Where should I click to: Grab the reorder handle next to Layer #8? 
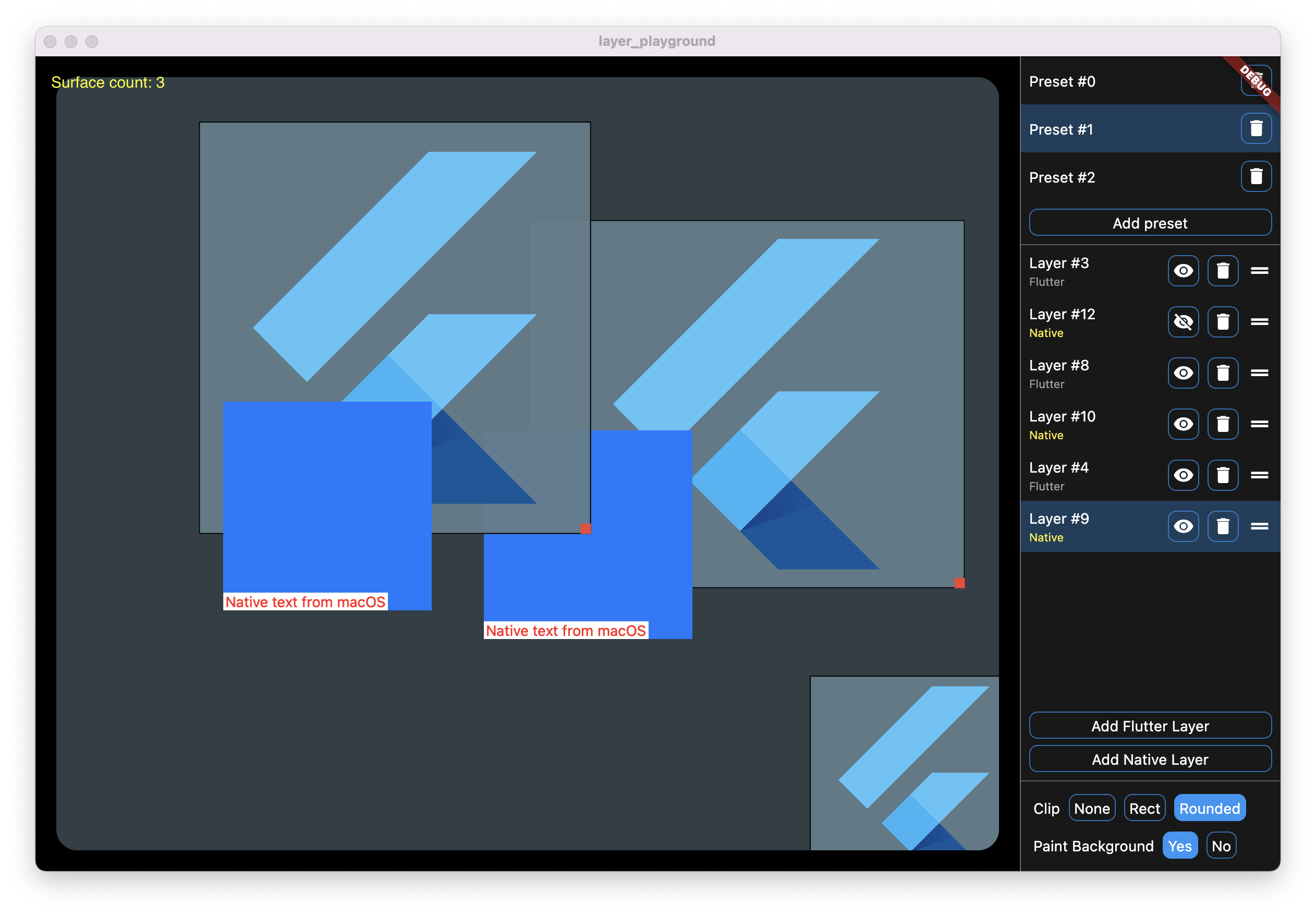click(1260, 372)
